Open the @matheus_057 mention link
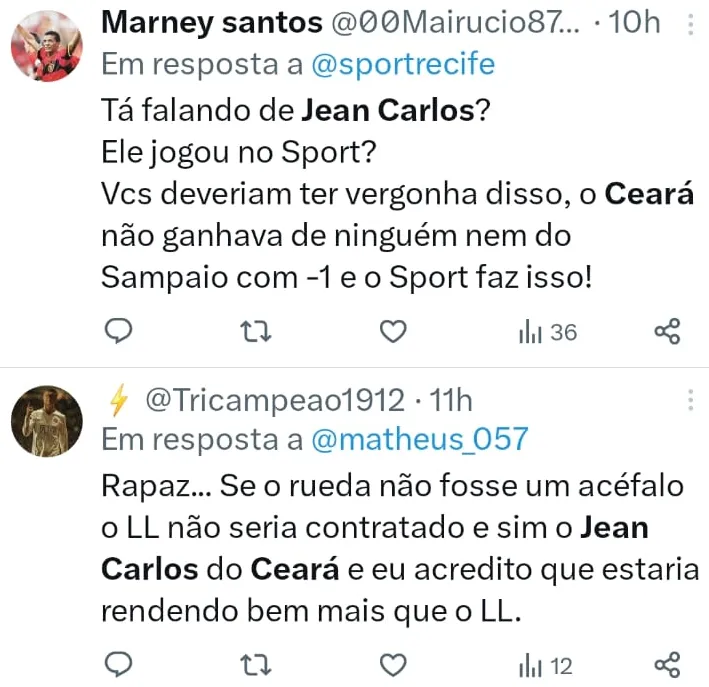709x687 pixels. pyautogui.click(x=420, y=438)
